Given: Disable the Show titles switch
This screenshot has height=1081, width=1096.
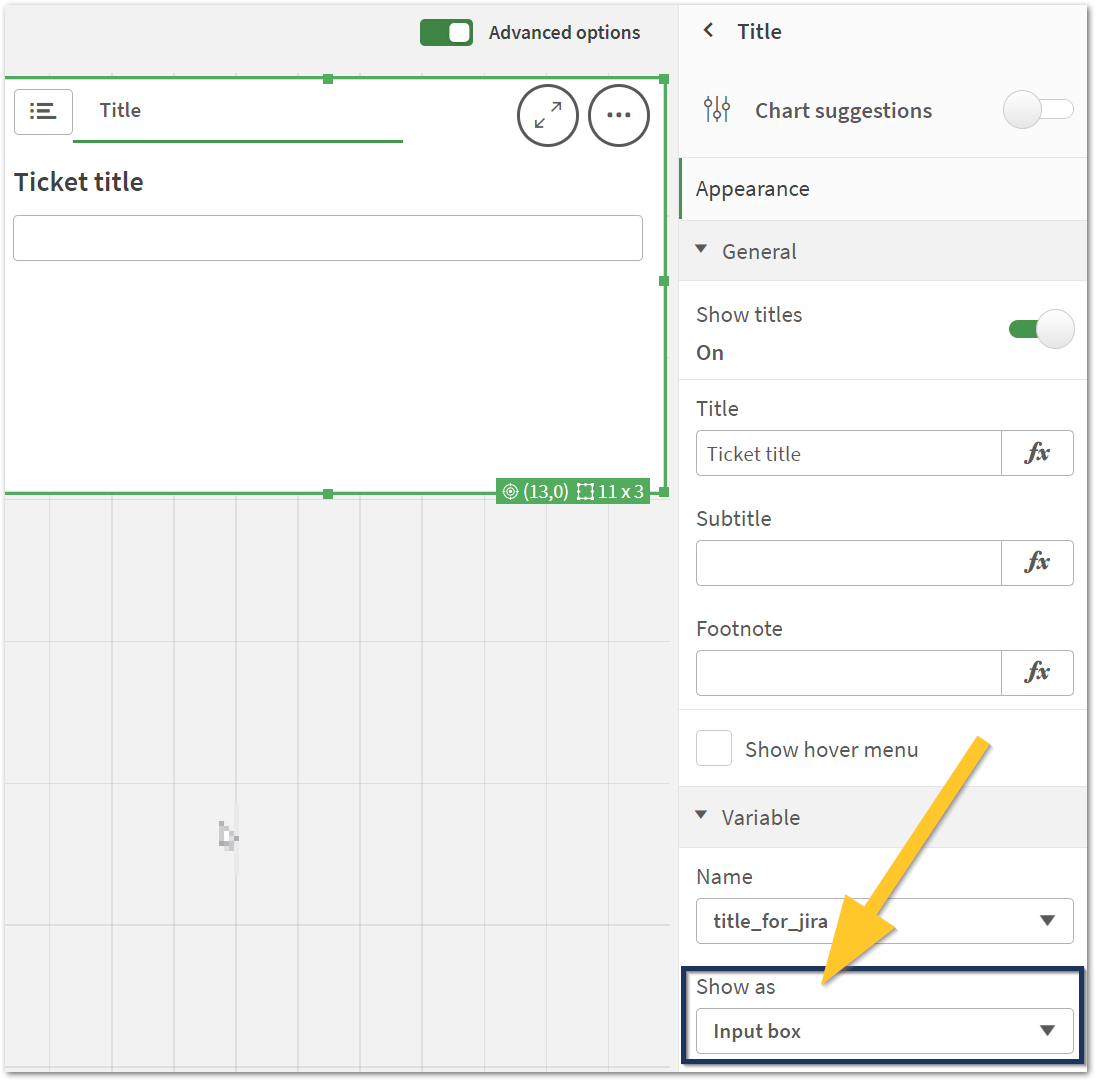Looking at the screenshot, I should click(1040, 328).
